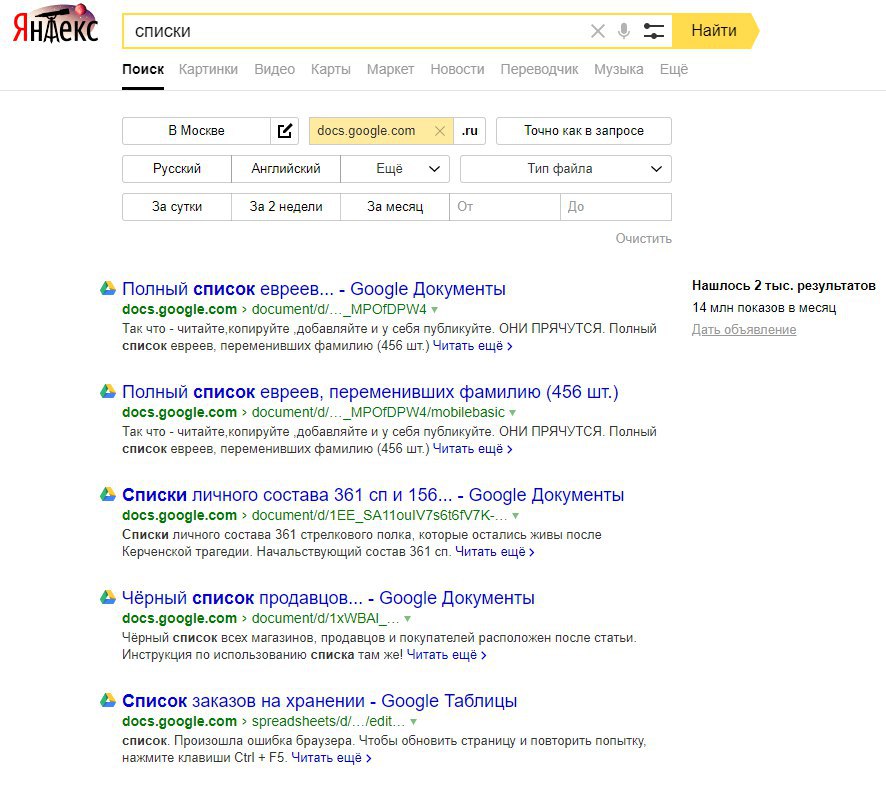Screen dimensions: 886x789
Task: Toggle the Английский language filter
Action: (286, 168)
